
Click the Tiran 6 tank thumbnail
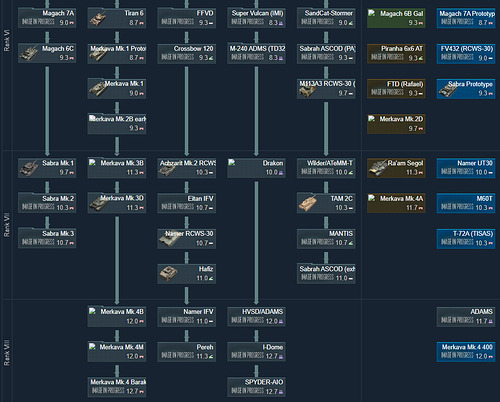click(98, 18)
